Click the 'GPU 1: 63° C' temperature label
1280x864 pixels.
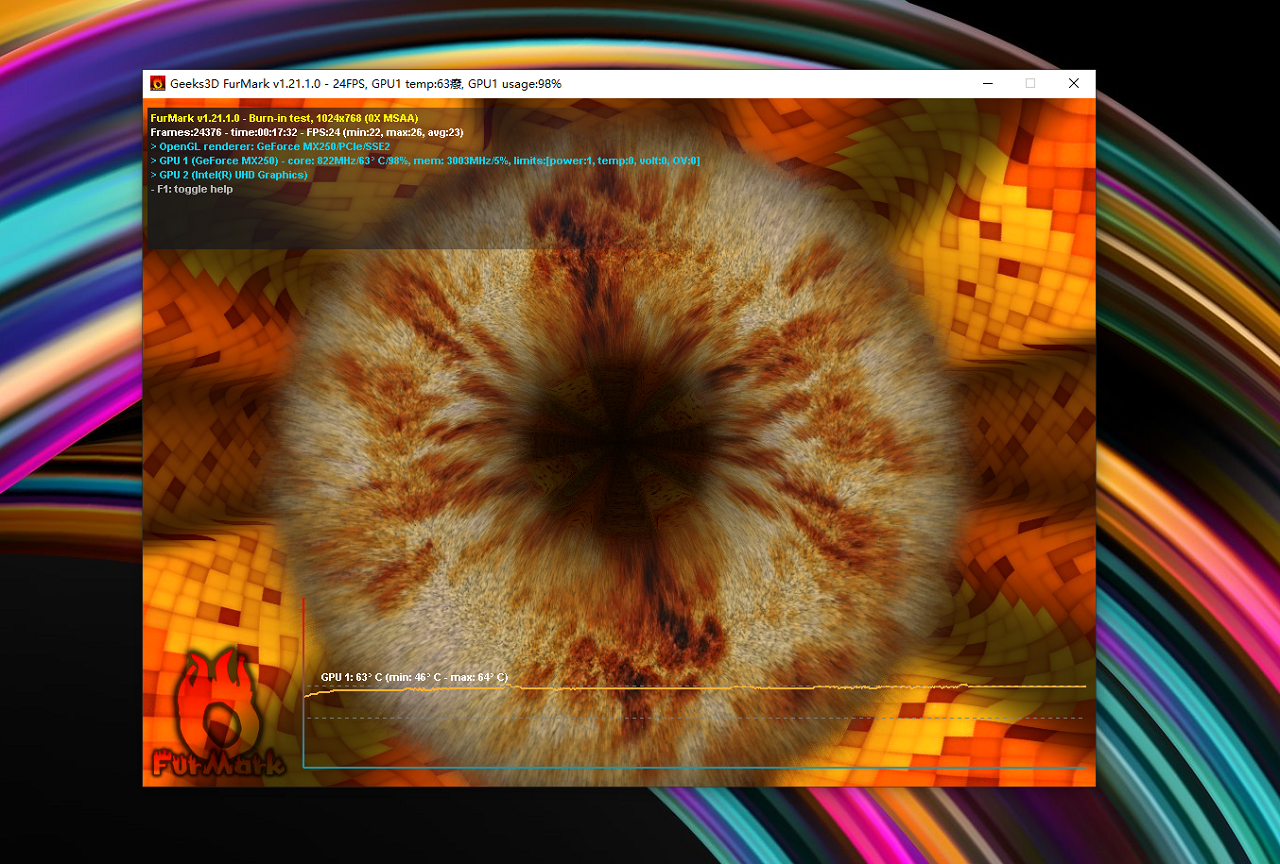414,677
